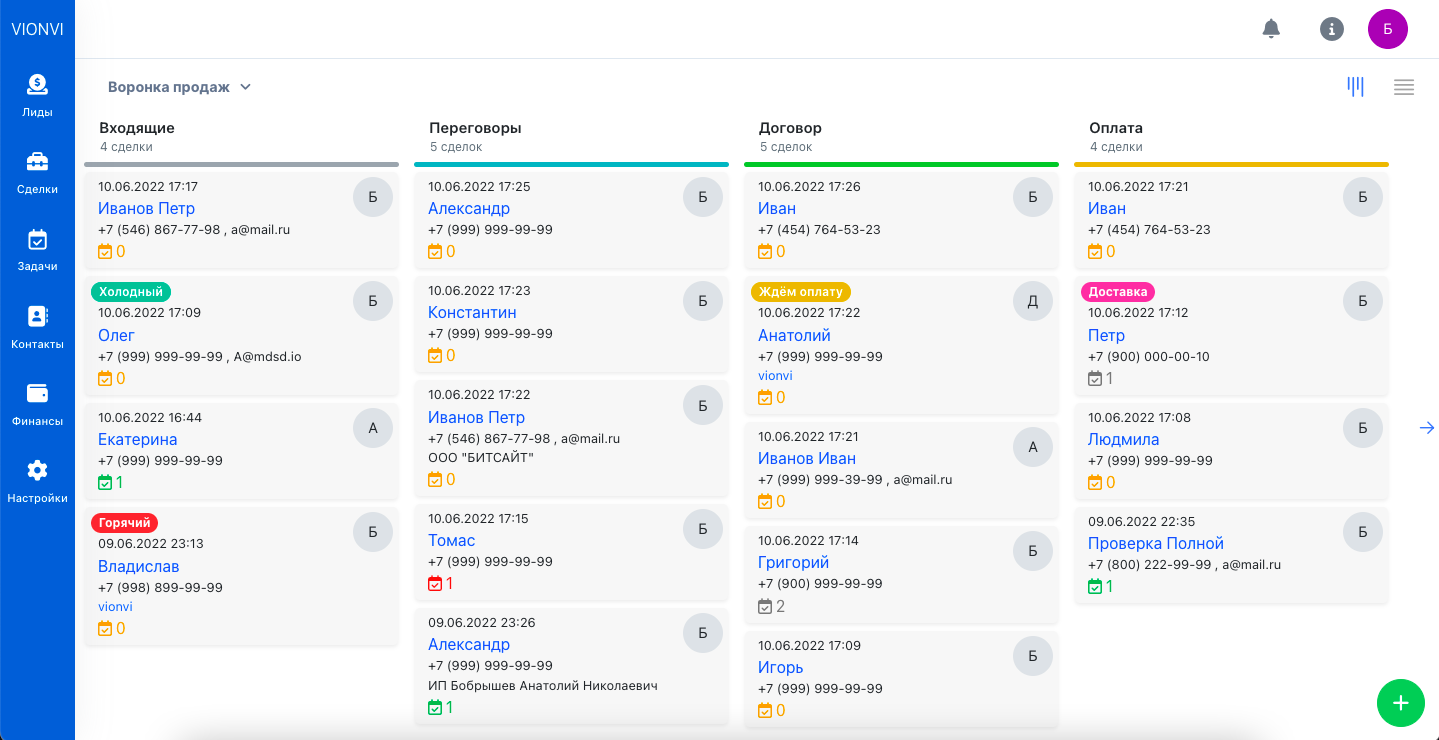The image size is (1439, 740).
Task: Open the Игорь deal
Action: [x=780, y=667]
